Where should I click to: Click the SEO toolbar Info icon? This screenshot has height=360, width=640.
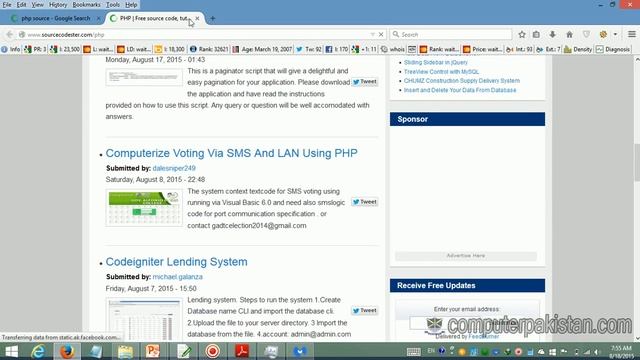pyautogui.click(x=11, y=49)
